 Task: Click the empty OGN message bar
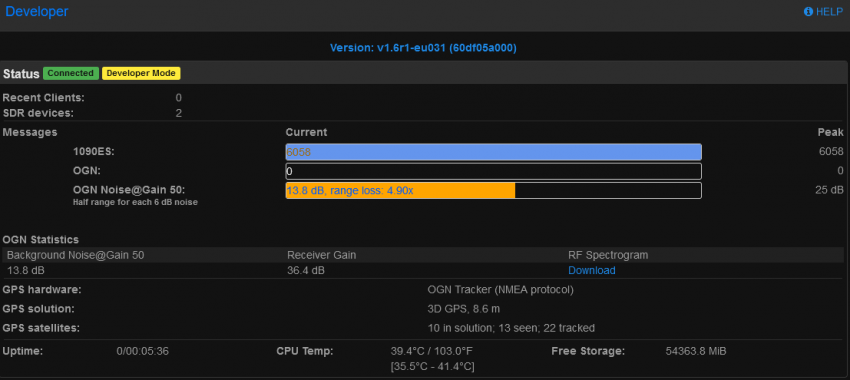tap(493, 171)
